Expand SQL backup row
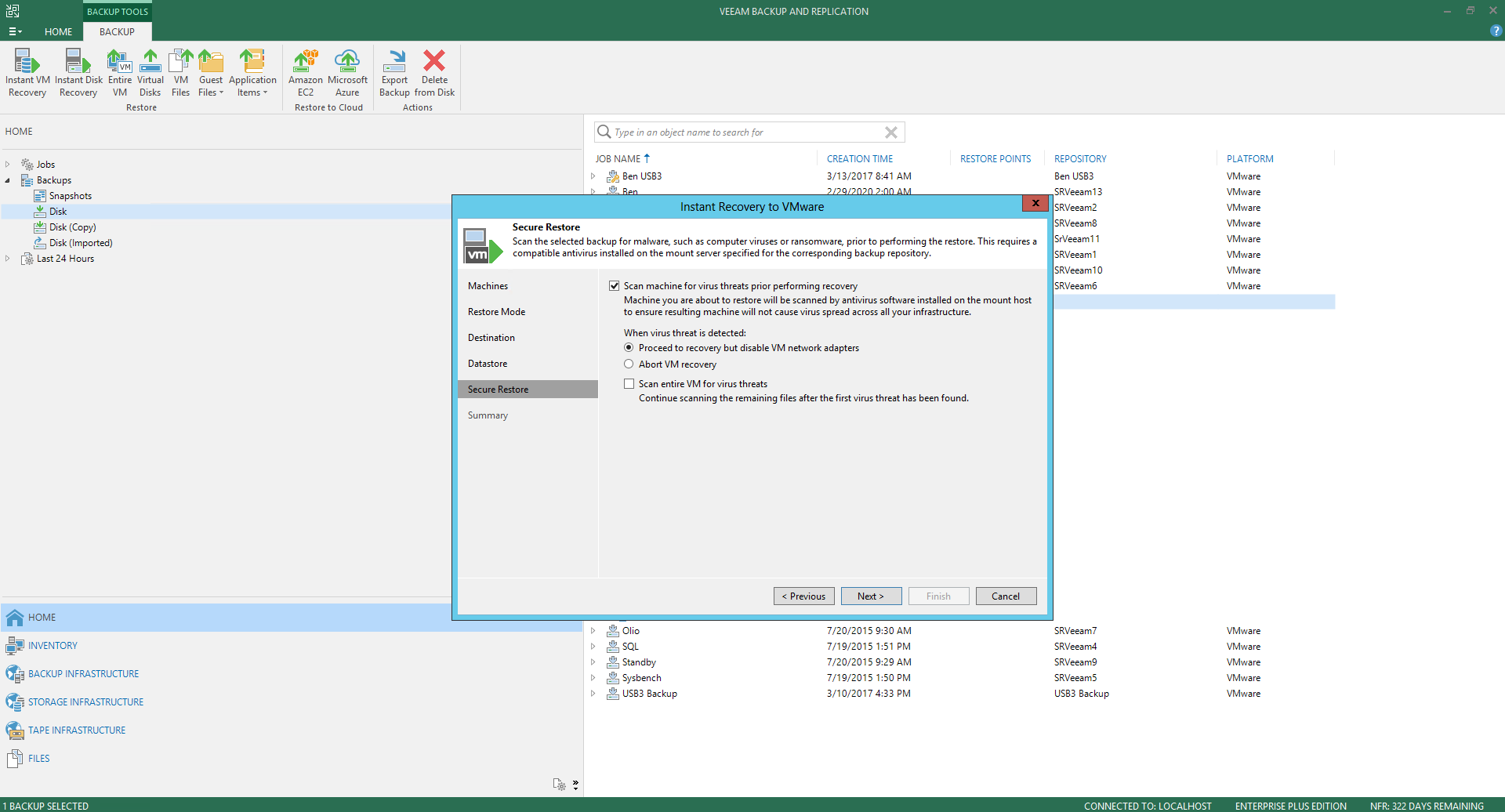 click(593, 647)
